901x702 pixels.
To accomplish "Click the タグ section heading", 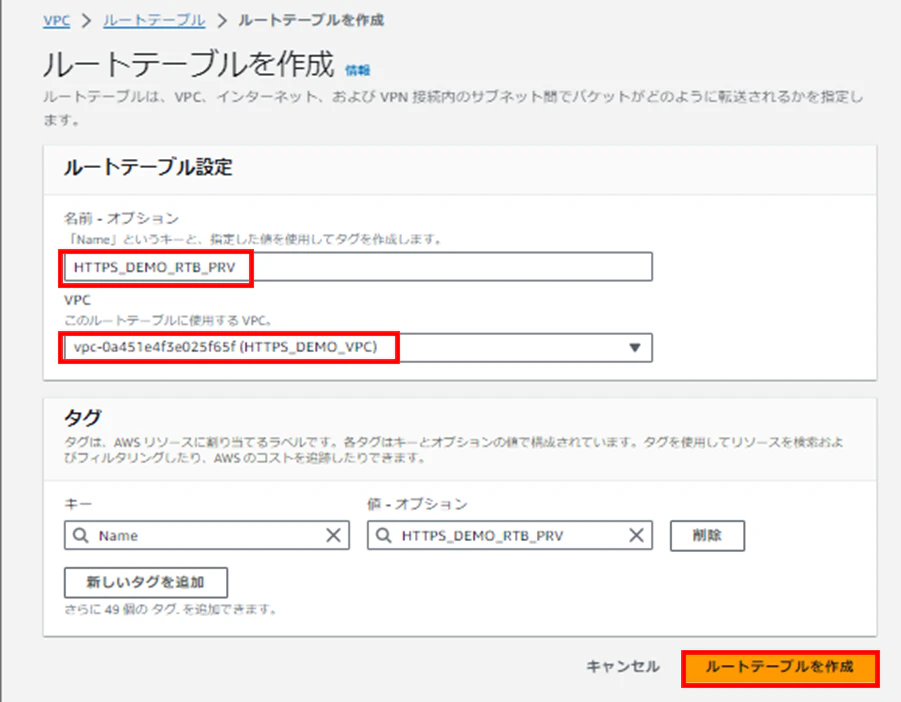I will (83, 417).
